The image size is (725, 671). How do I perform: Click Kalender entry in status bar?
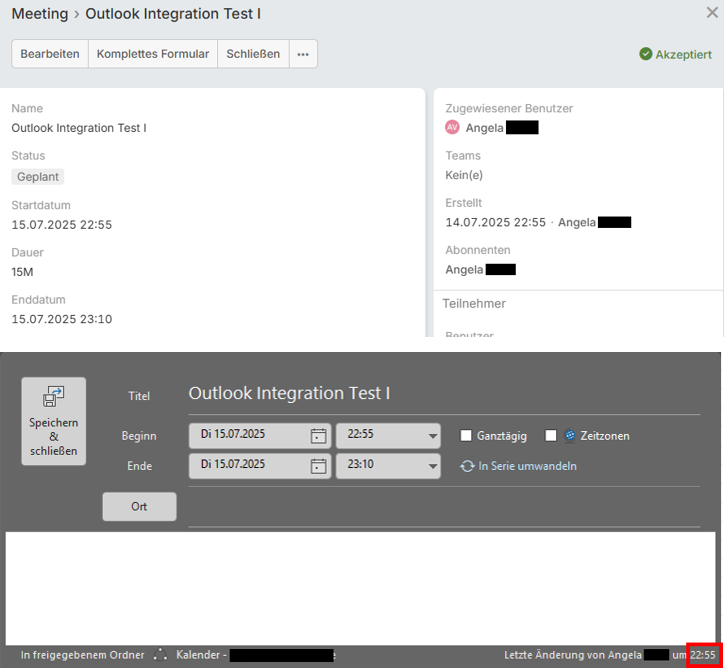point(255,655)
